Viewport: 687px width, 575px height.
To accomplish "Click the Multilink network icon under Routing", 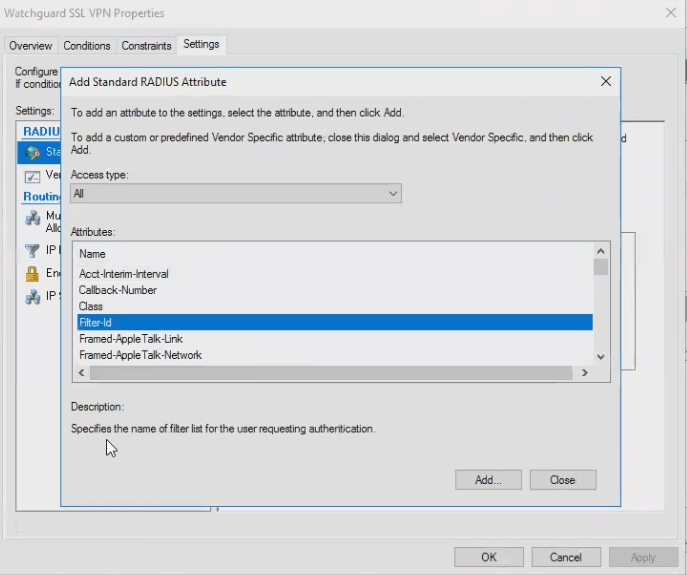I will tap(33, 218).
